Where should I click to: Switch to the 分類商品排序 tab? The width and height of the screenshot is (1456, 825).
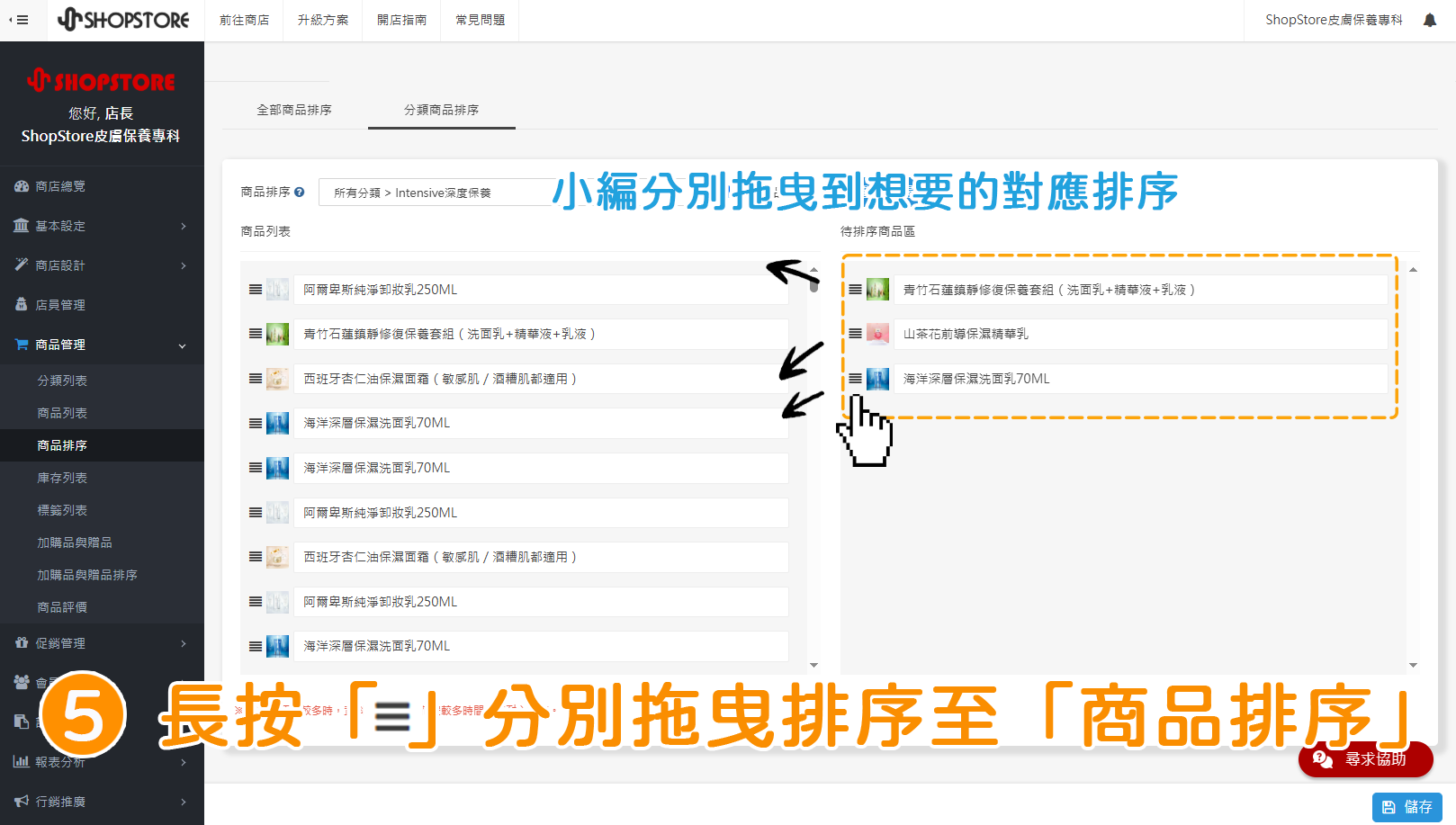point(441,110)
